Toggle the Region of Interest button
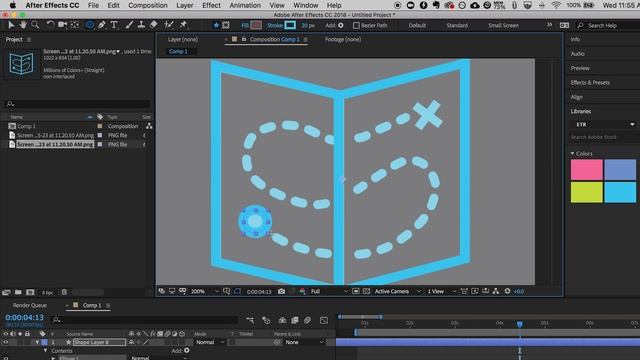 coord(356,291)
